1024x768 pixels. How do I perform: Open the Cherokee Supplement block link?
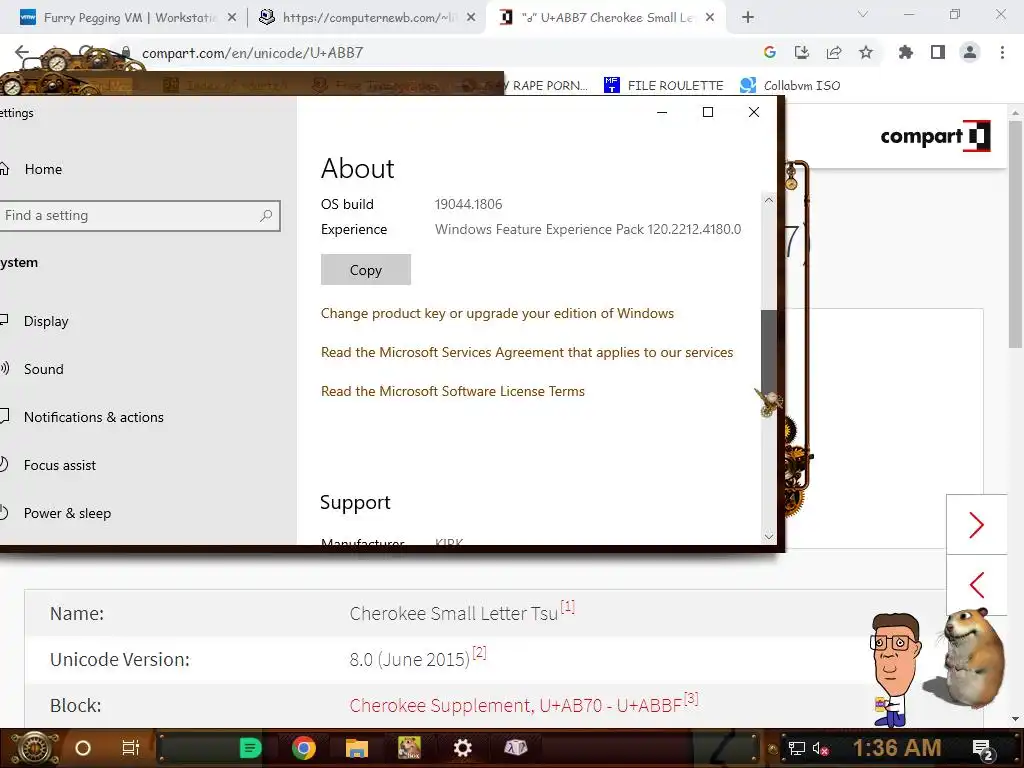coord(516,705)
